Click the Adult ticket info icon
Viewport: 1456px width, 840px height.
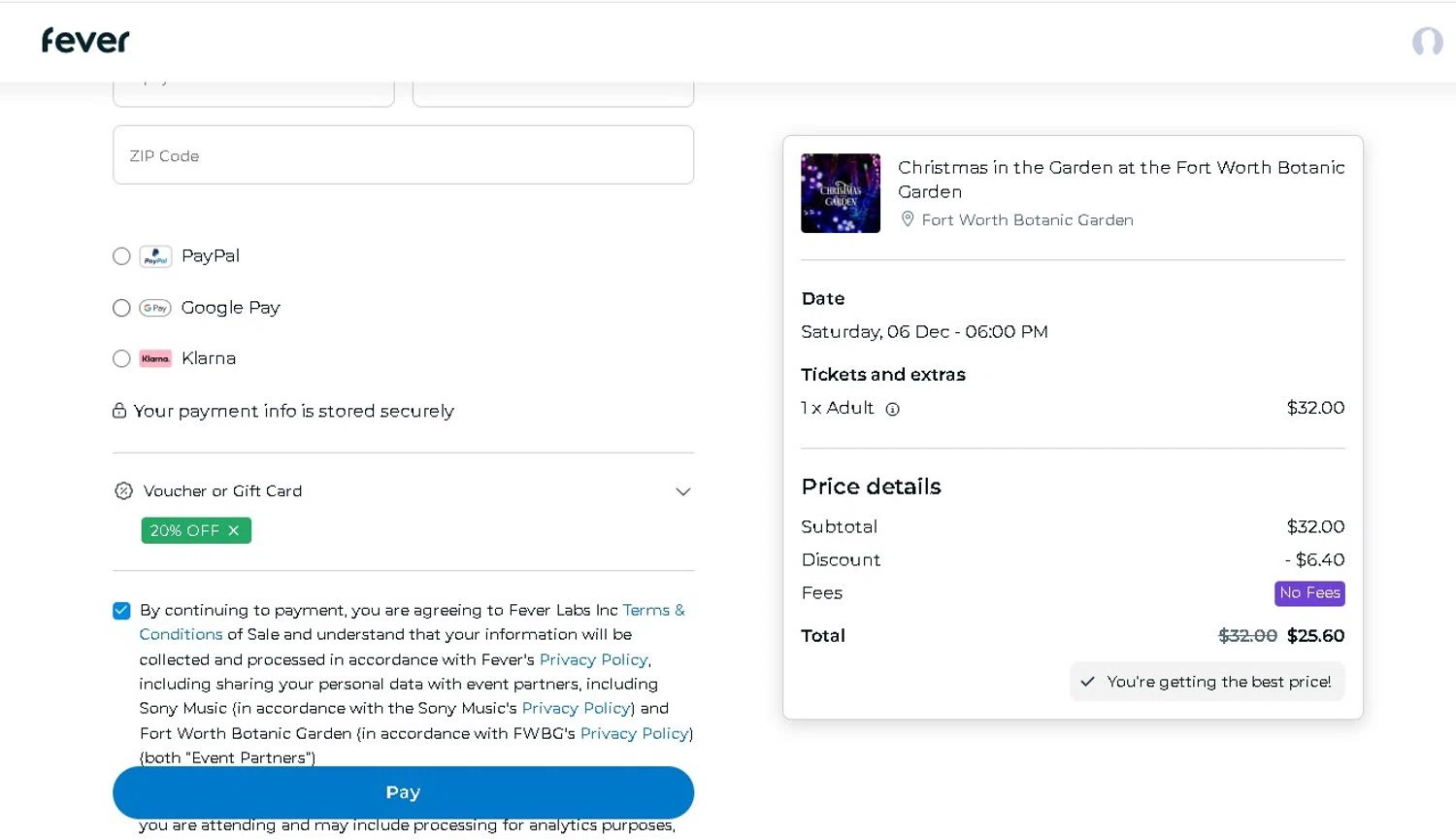pyautogui.click(x=893, y=410)
